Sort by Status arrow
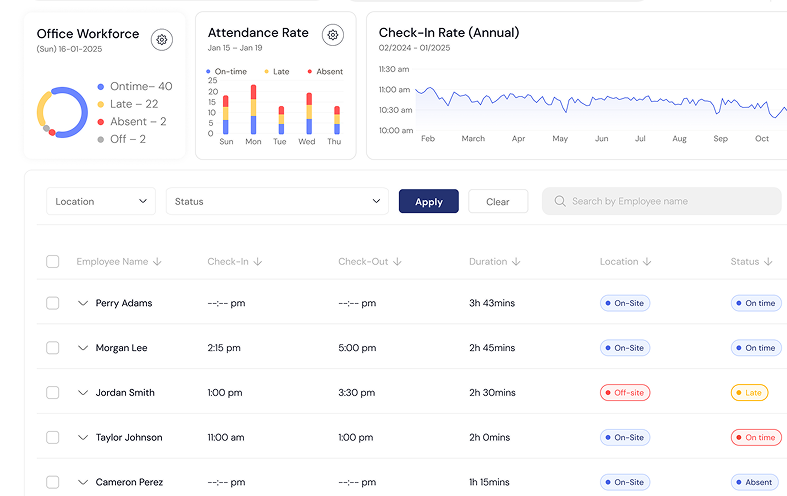787x496 pixels. point(768,262)
